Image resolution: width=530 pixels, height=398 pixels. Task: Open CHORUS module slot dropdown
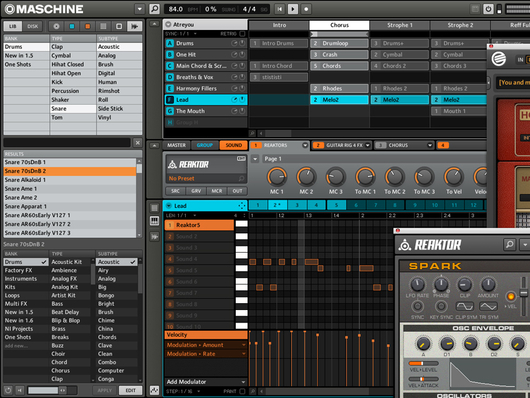(430, 145)
